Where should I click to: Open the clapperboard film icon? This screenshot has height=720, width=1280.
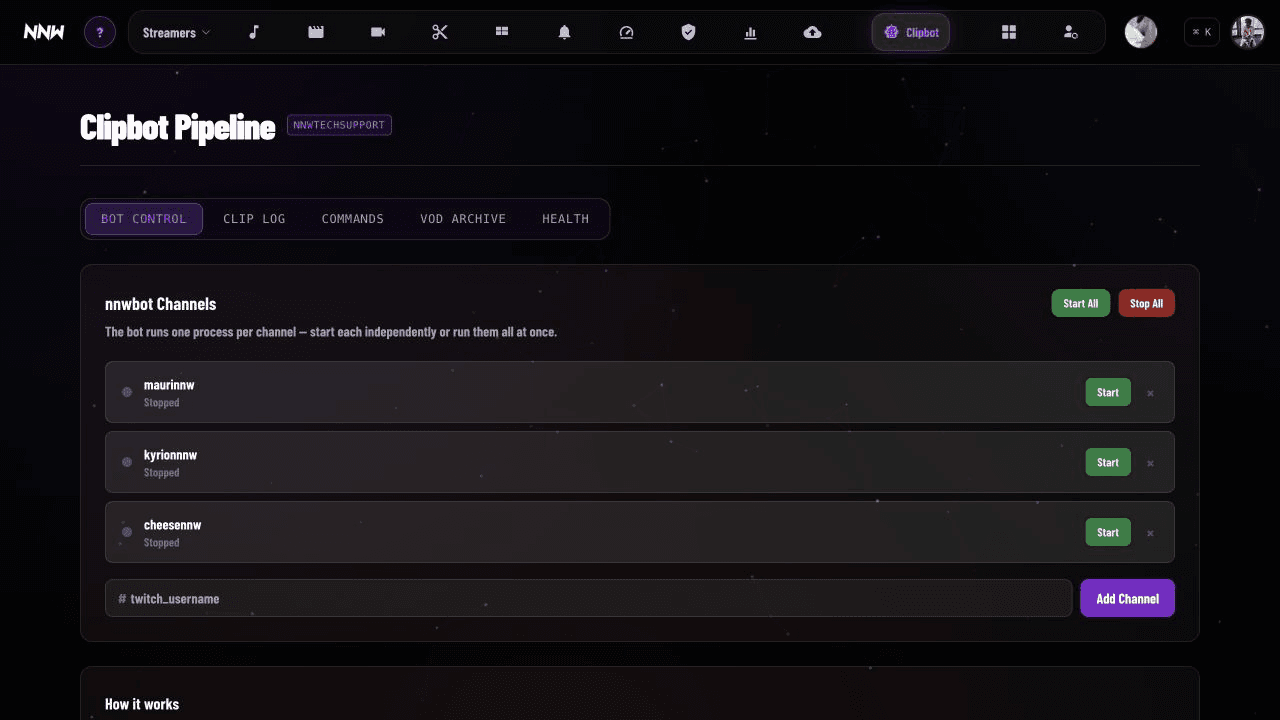click(x=316, y=32)
